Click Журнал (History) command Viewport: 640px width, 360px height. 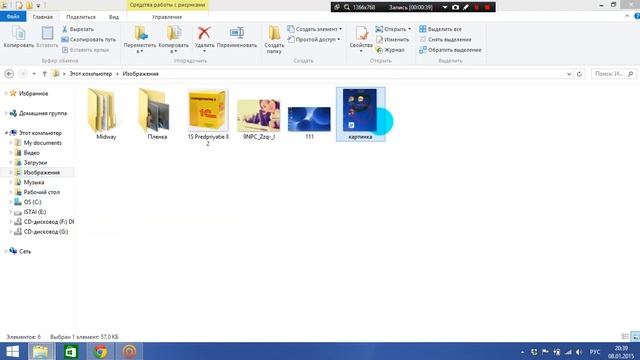pyautogui.click(x=390, y=50)
